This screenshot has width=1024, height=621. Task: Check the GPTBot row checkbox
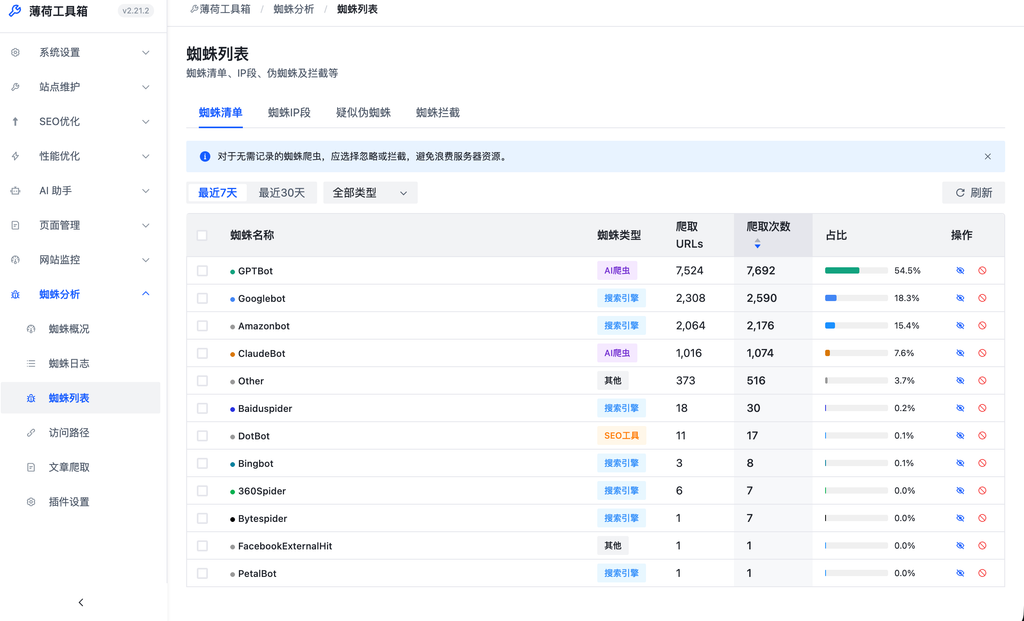pyautogui.click(x=202, y=270)
